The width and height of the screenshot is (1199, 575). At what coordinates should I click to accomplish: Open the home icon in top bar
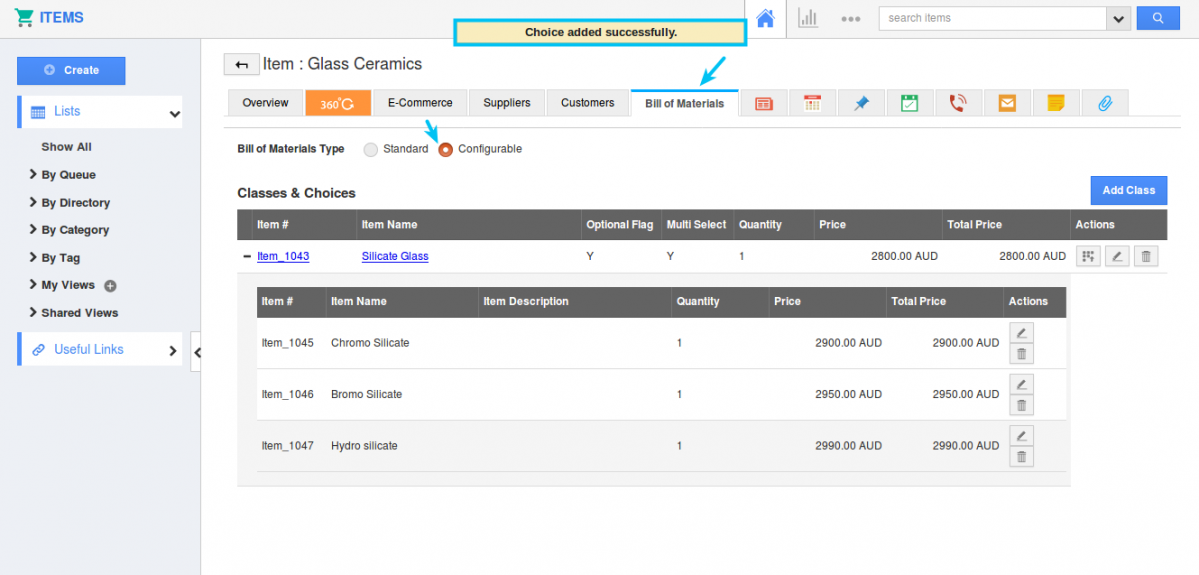[x=765, y=18]
